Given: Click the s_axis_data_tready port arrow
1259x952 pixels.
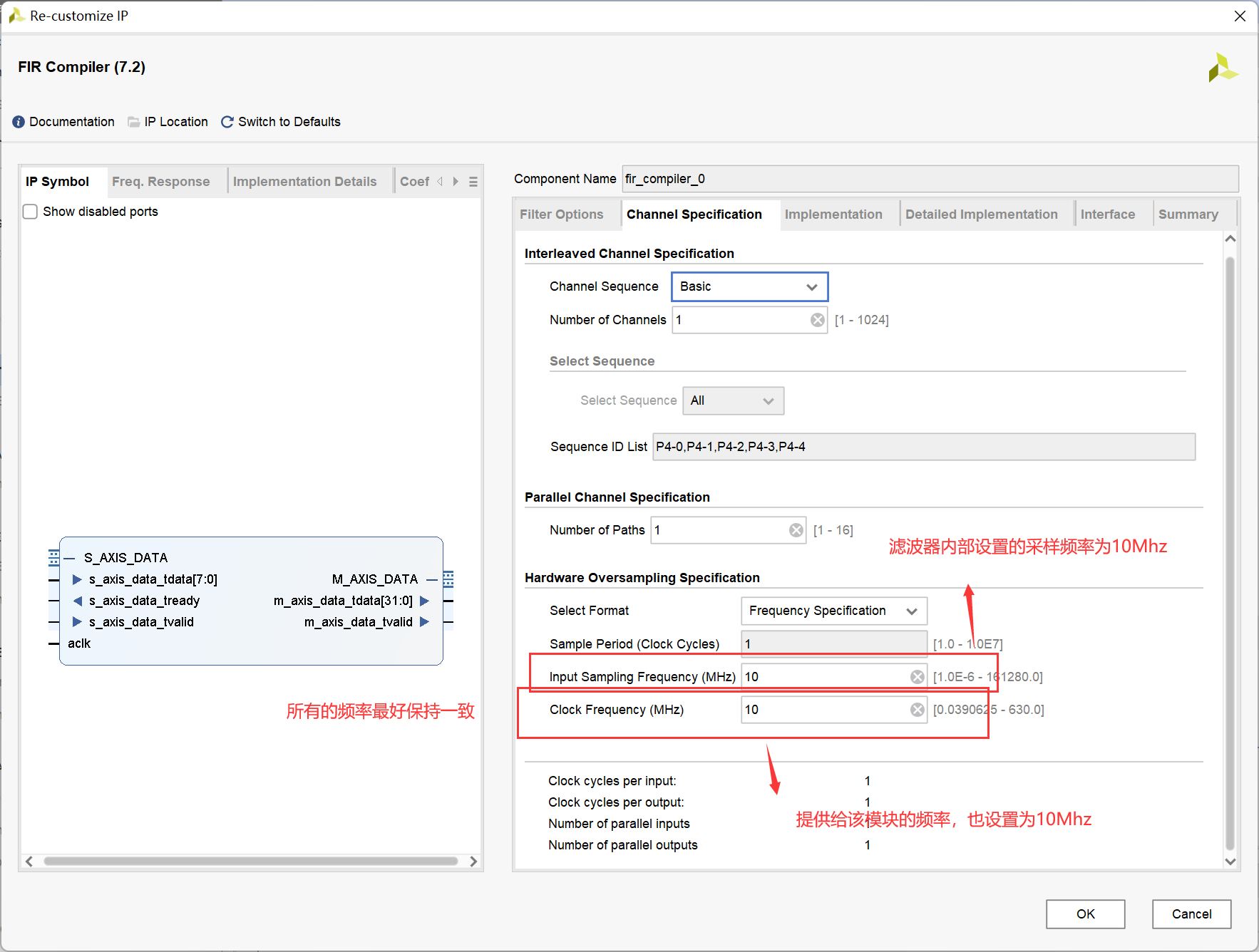Looking at the screenshot, I should click(77, 601).
